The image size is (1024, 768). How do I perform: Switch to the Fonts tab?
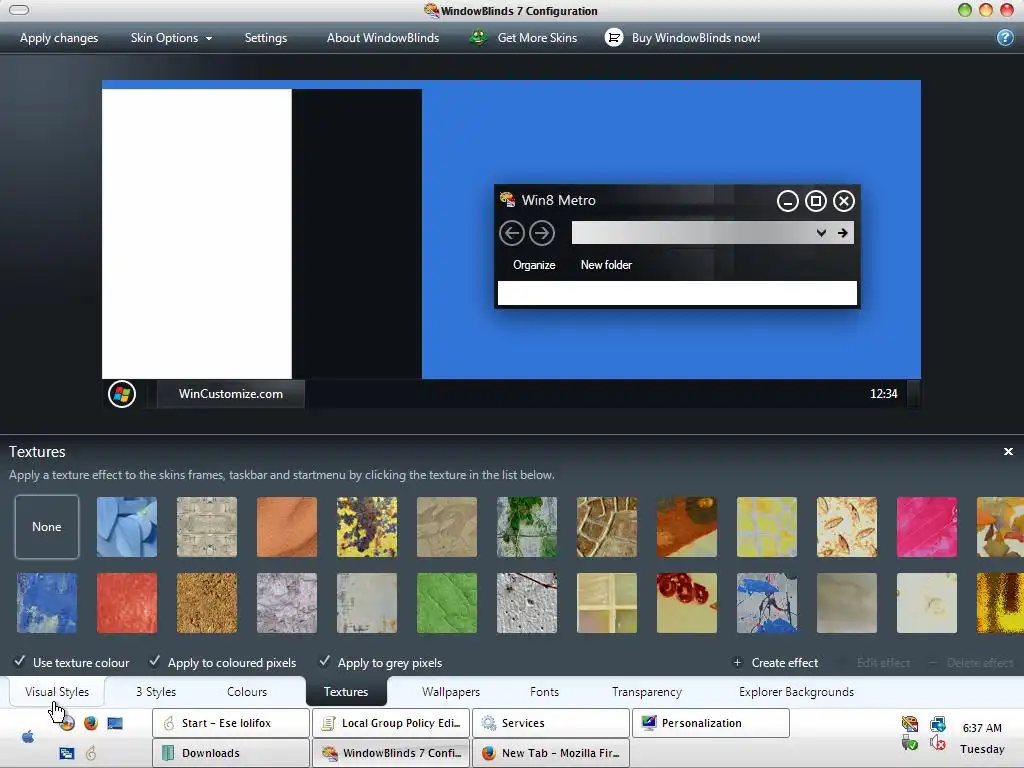[x=545, y=692]
